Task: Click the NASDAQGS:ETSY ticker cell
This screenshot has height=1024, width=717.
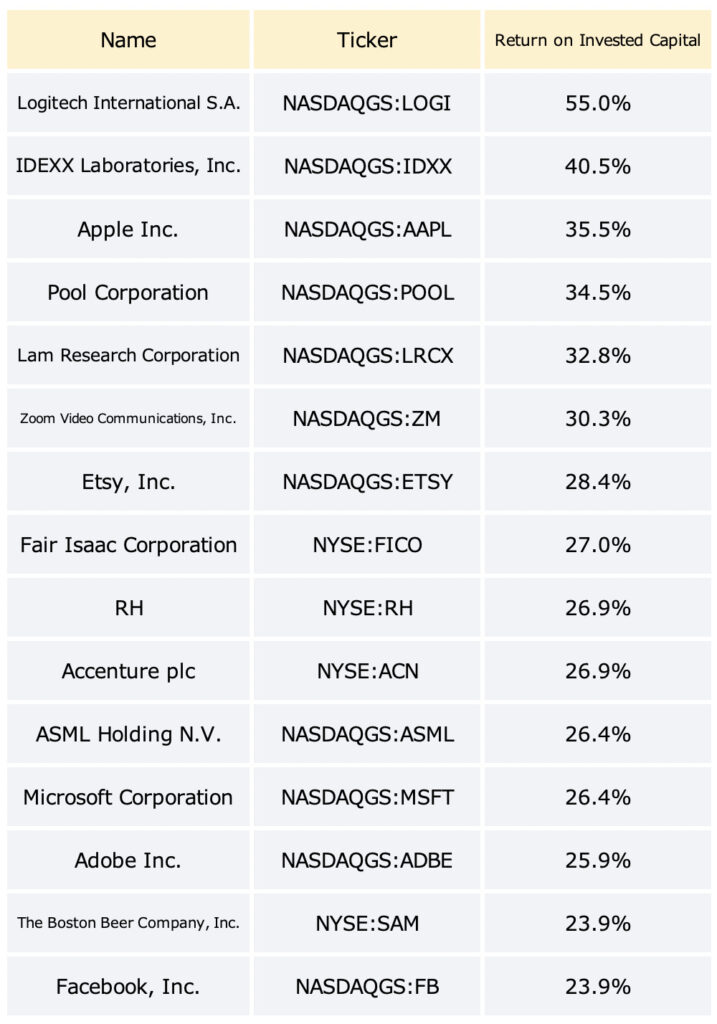Action: (x=367, y=482)
